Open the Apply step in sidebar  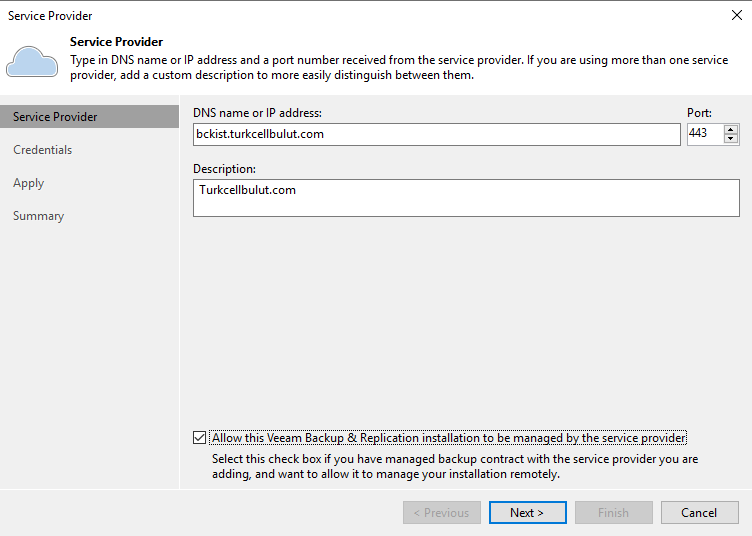tap(28, 183)
